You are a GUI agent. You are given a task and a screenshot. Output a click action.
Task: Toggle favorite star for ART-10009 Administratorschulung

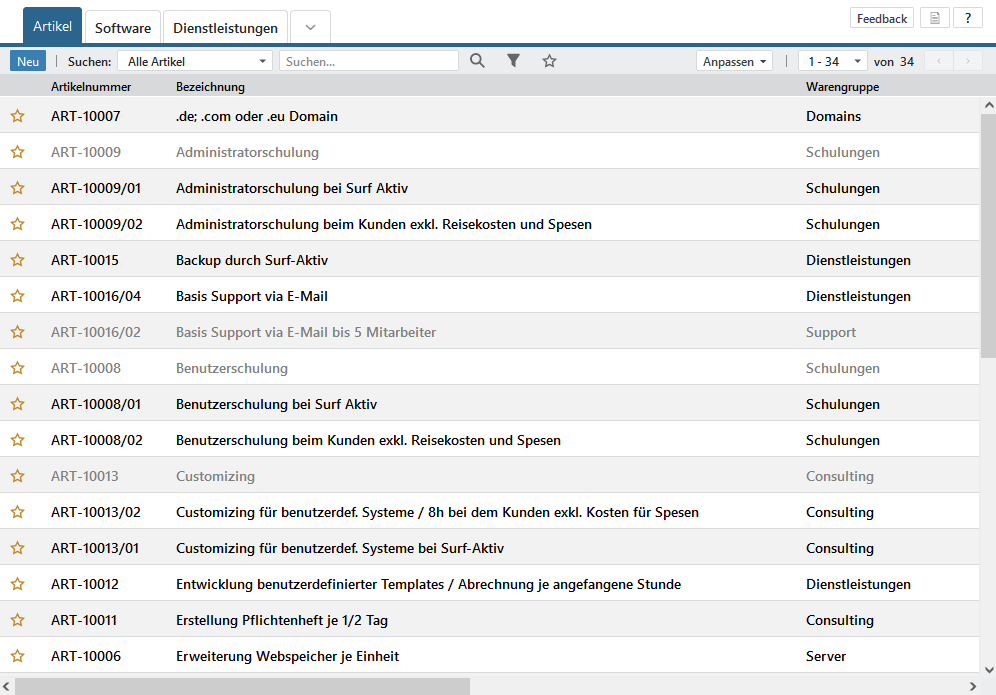coord(18,152)
